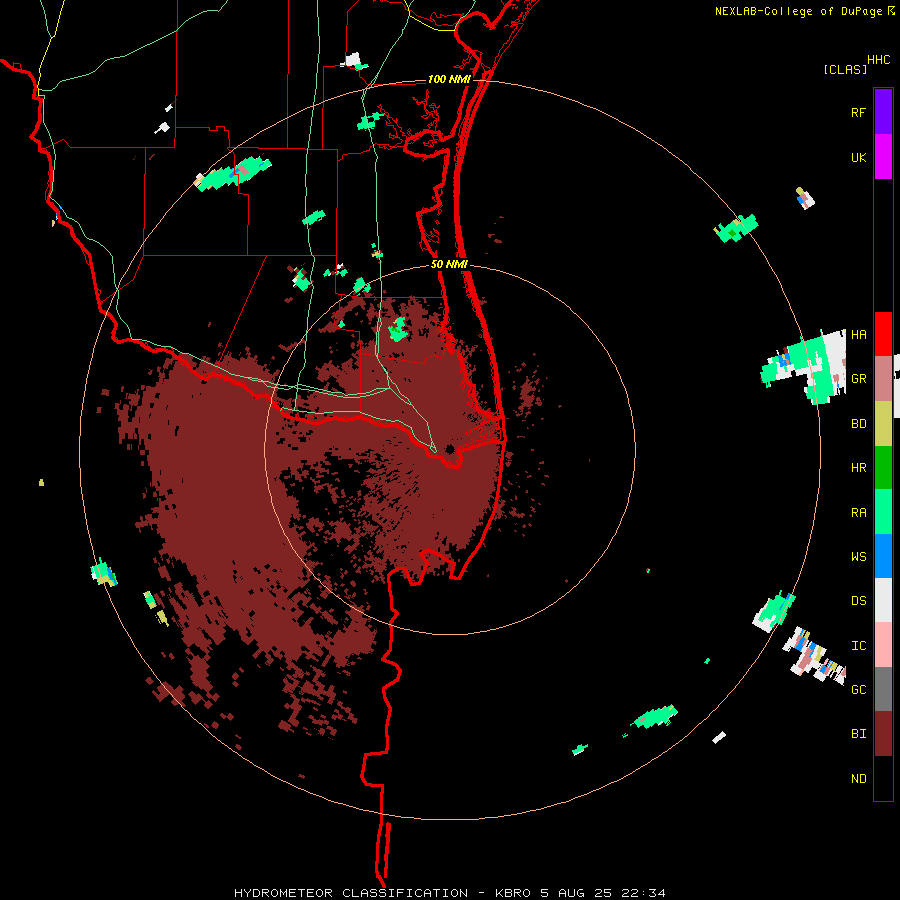Click the "BI" legend label
900x900 pixels.
[858, 734]
